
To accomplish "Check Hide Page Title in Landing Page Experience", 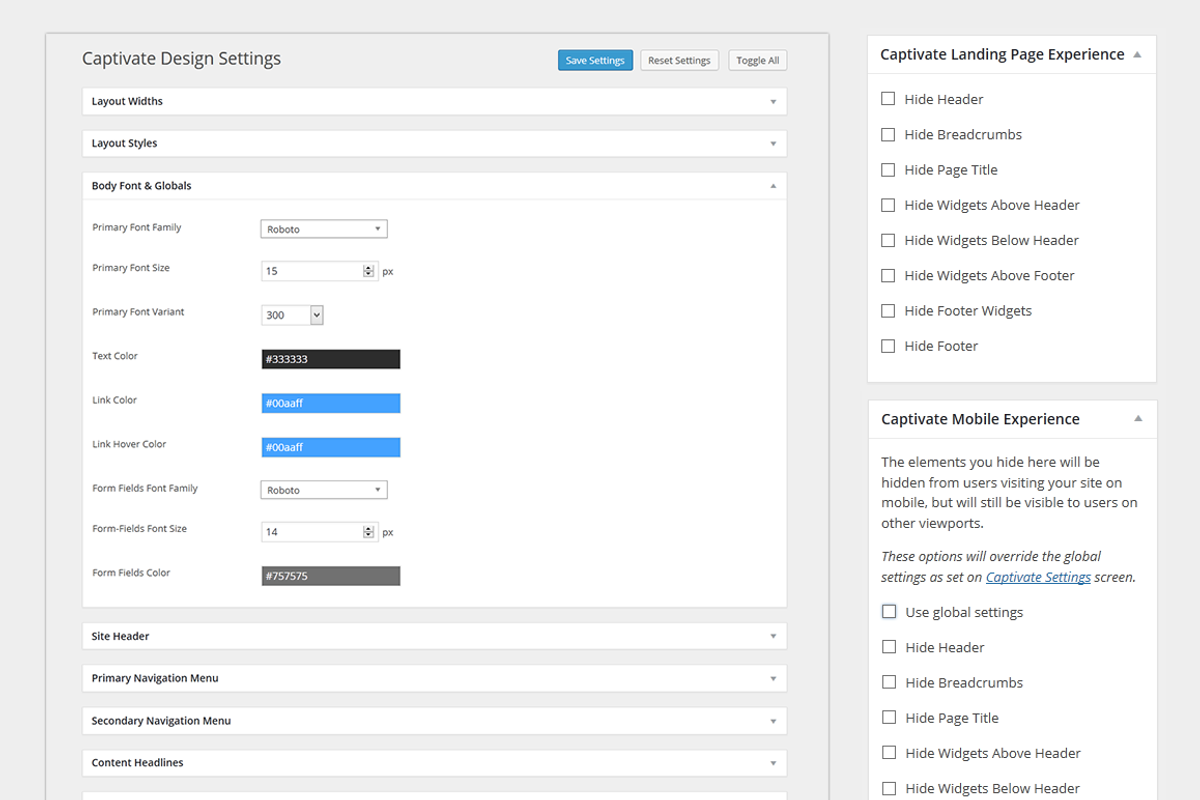I will coord(888,170).
